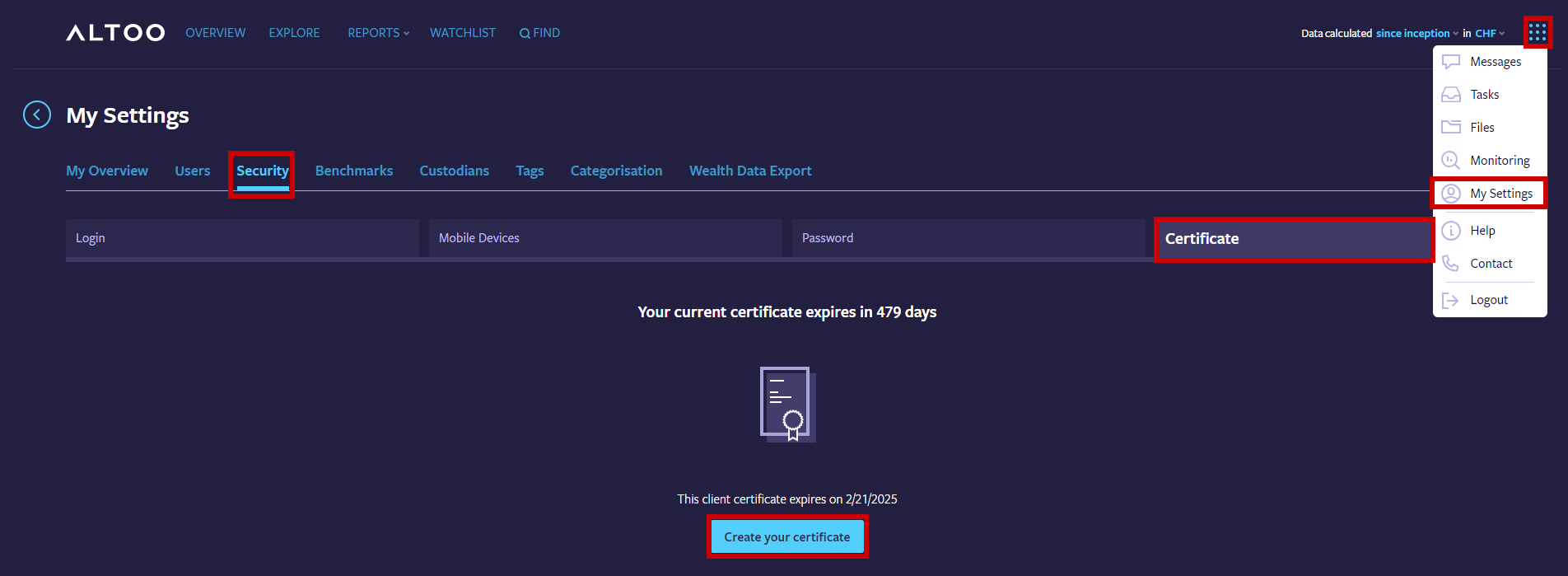Switch to Tags tab
This screenshot has width=1568, height=576.
click(x=530, y=171)
